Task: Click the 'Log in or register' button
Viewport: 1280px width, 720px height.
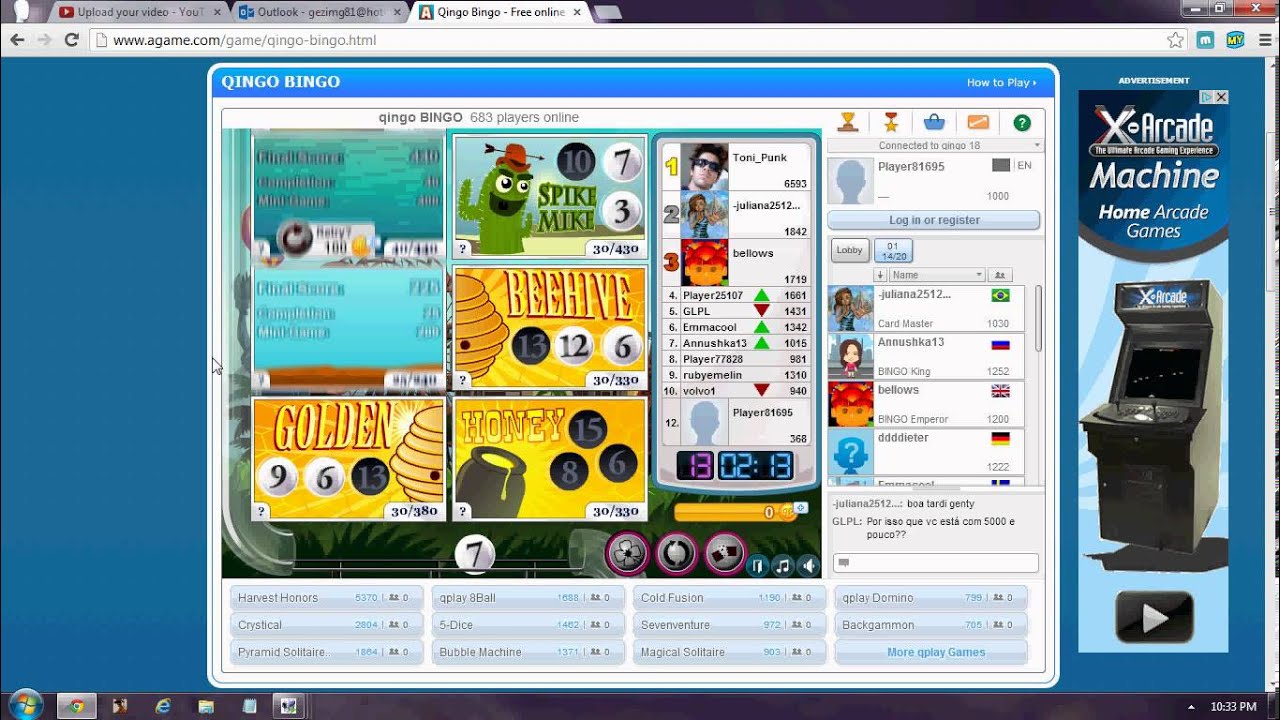Action: [x=934, y=220]
